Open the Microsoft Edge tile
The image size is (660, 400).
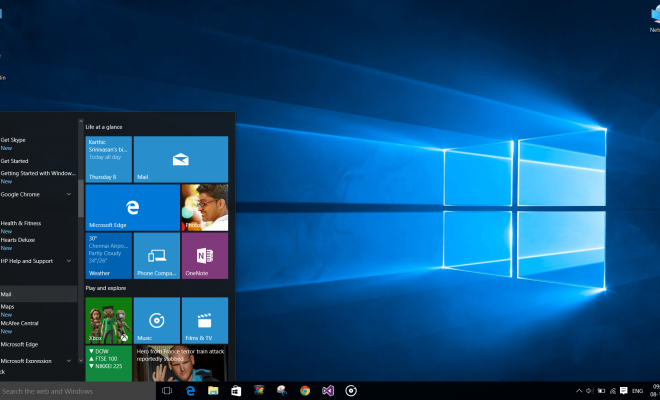point(133,208)
